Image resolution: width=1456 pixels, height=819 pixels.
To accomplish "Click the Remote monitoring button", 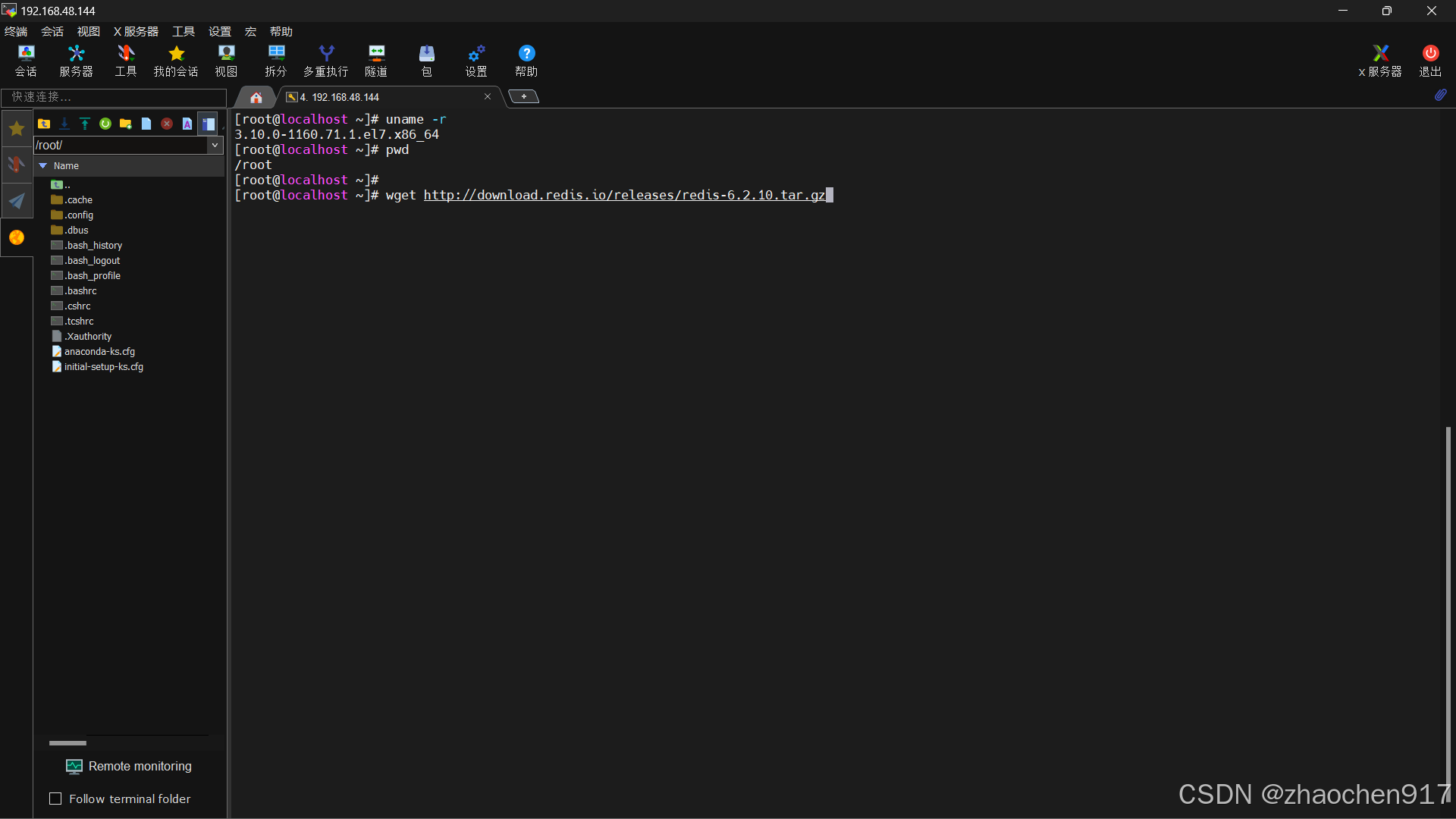I will point(129,766).
